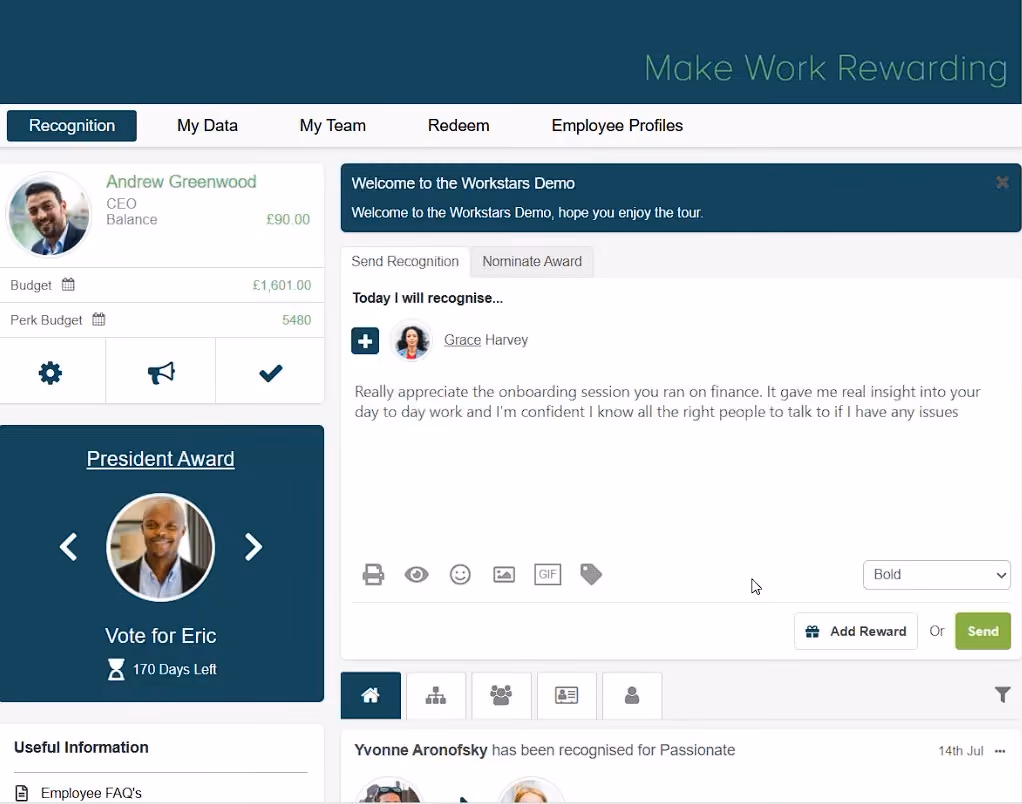Open Andrew Greenwood name link

(x=181, y=182)
